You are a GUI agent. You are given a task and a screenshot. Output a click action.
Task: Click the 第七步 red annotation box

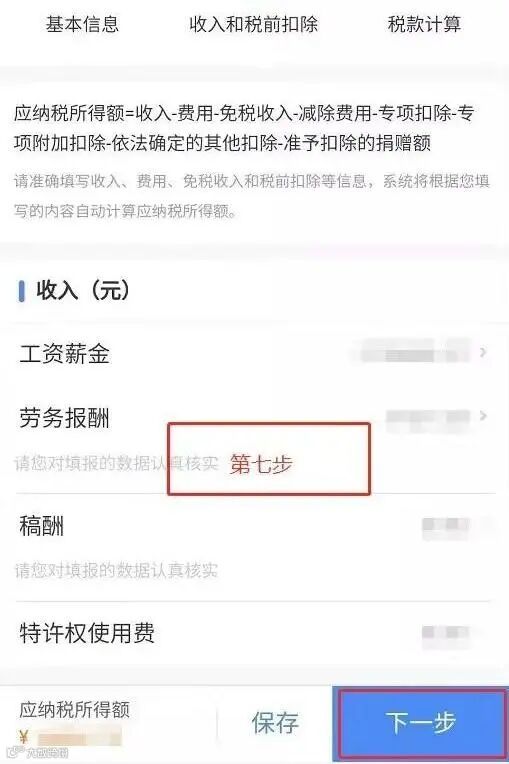click(269, 459)
